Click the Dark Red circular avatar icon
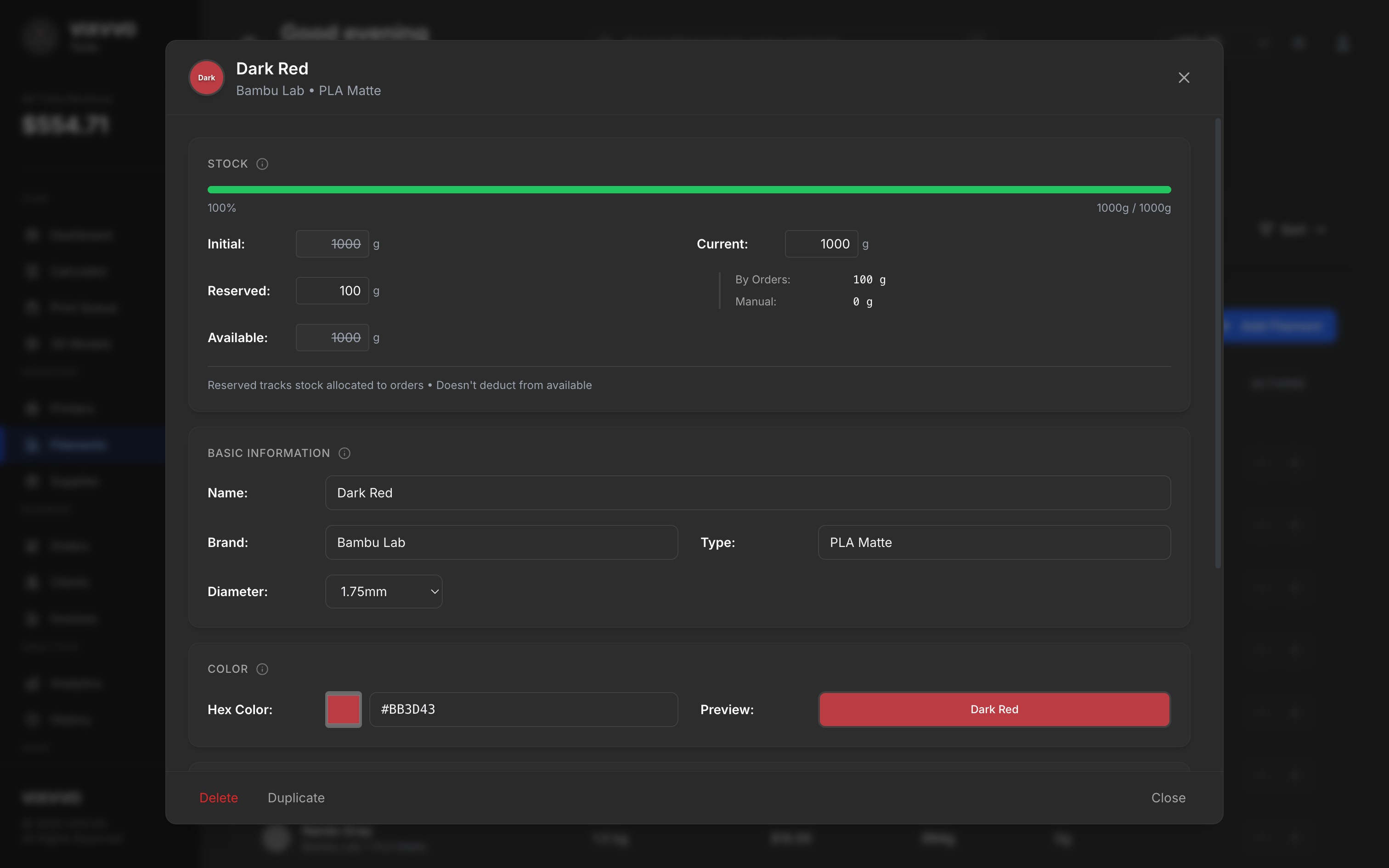The height and width of the screenshot is (868, 1389). click(x=207, y=78)
